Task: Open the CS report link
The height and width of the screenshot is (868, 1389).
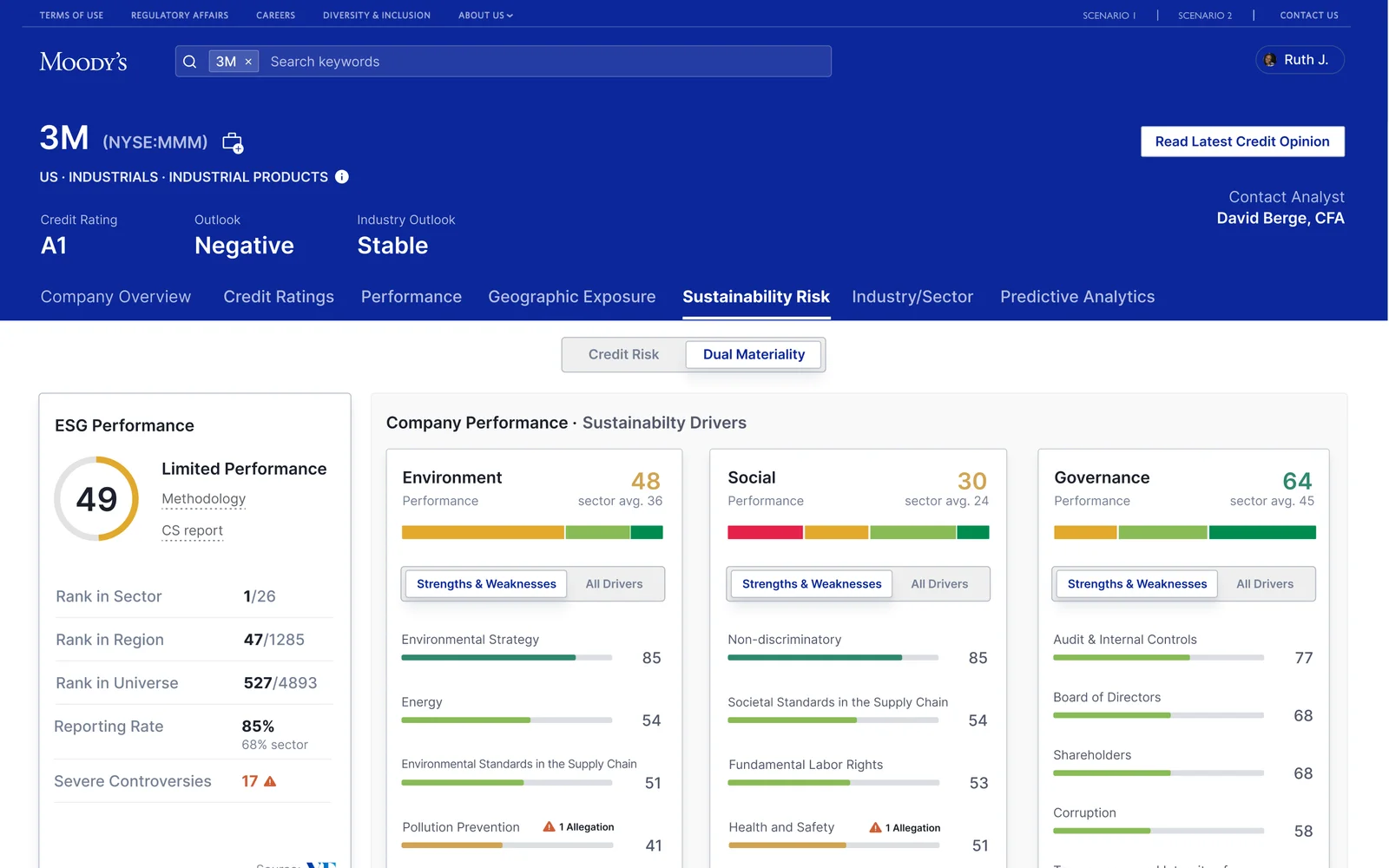Action: (192, 531)
